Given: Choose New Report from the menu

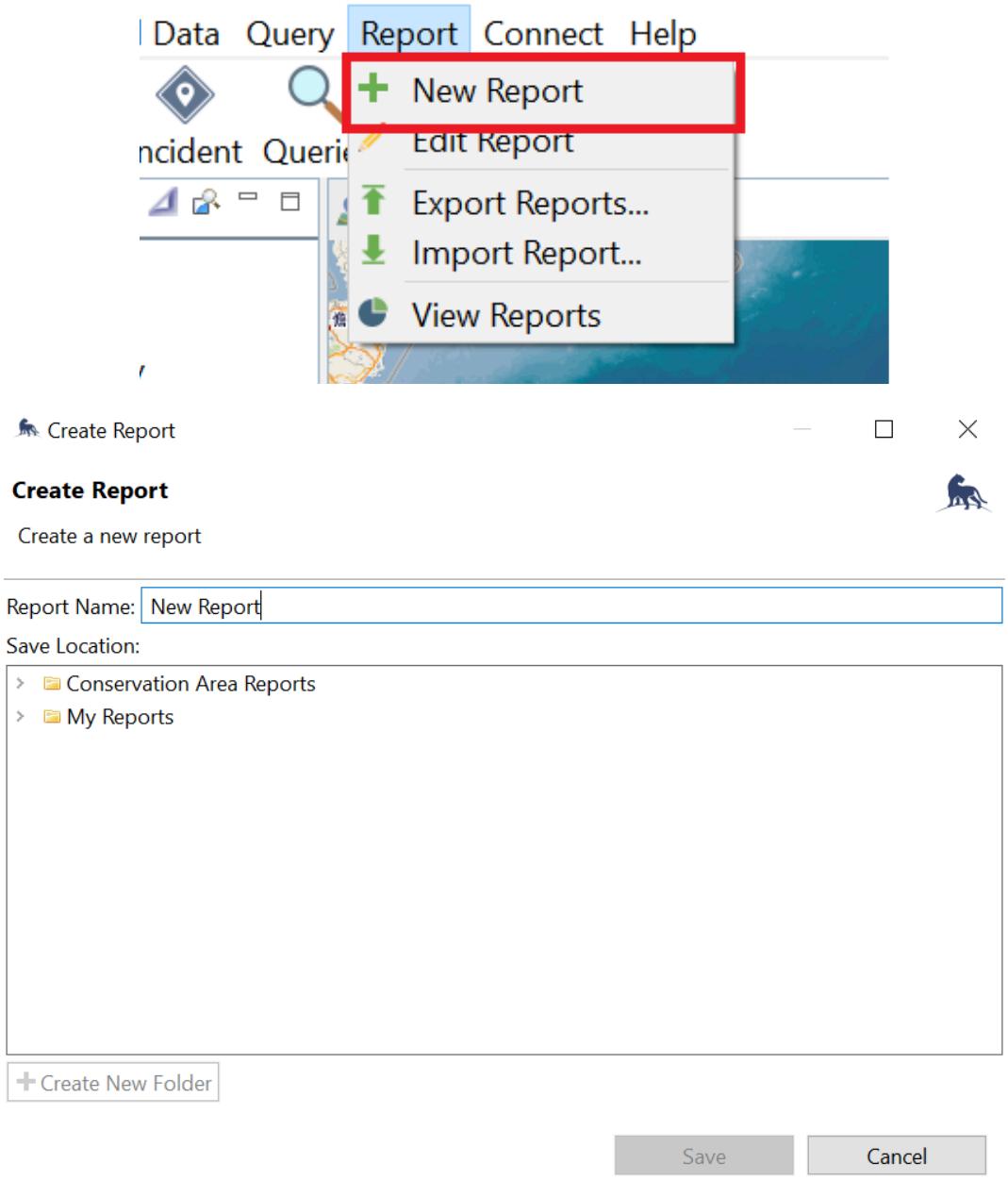Looking at the screenshot, I should coord(542,91).
